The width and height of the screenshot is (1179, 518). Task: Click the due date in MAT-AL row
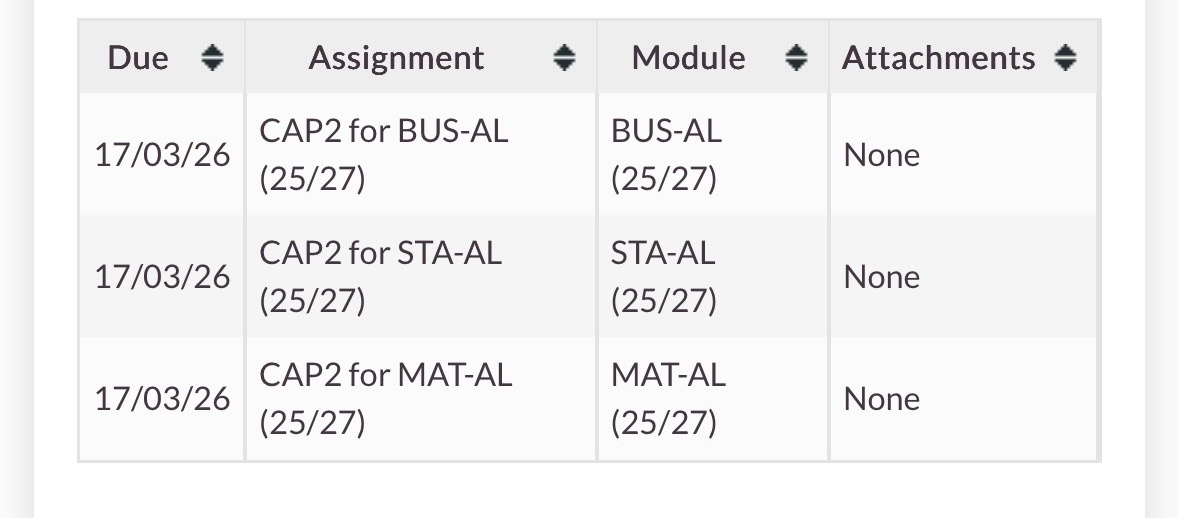point(162,400)
